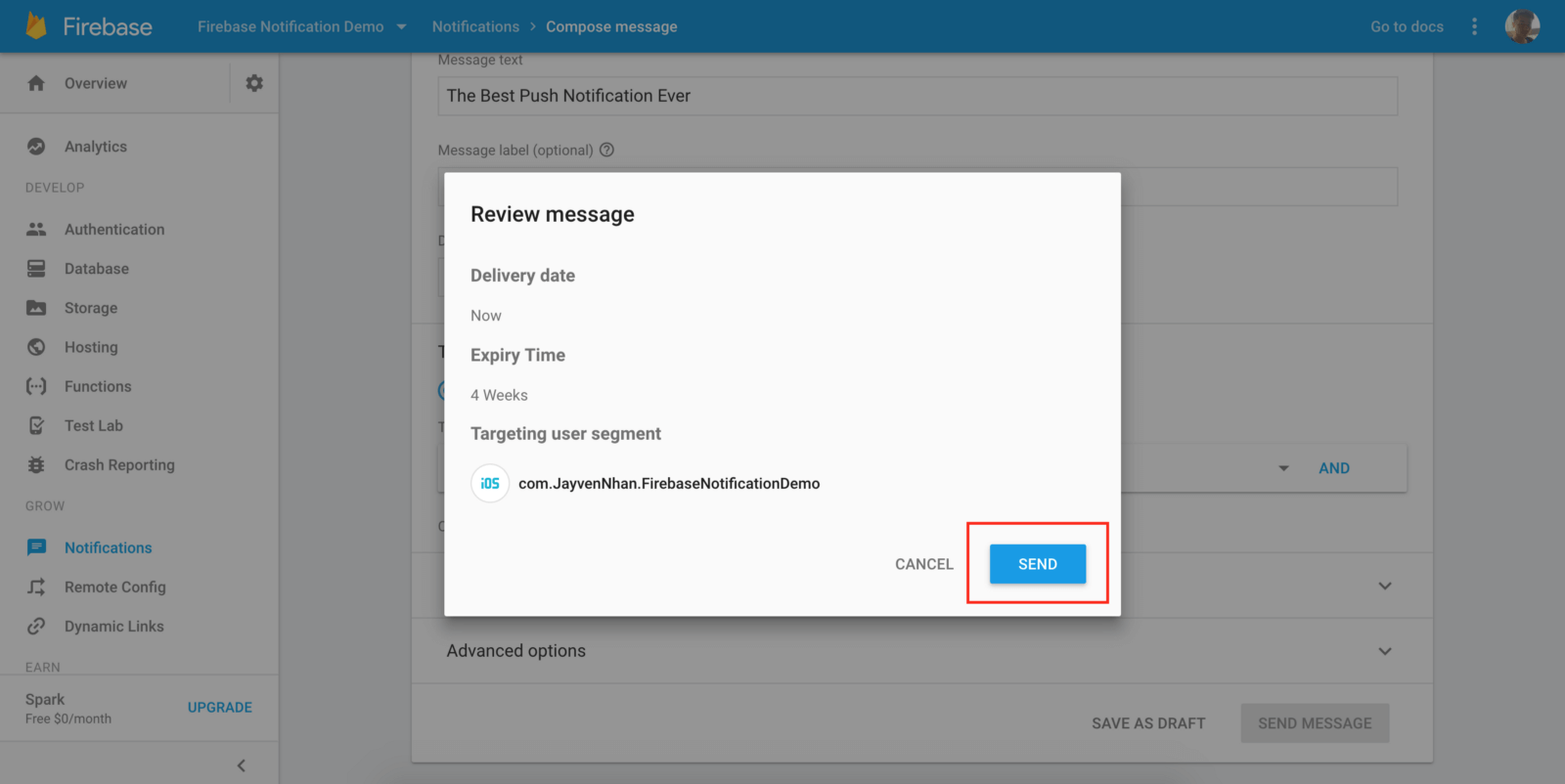
Task: Click the Overview home icon
Action: pyautogui.click(x=36, y=83)
